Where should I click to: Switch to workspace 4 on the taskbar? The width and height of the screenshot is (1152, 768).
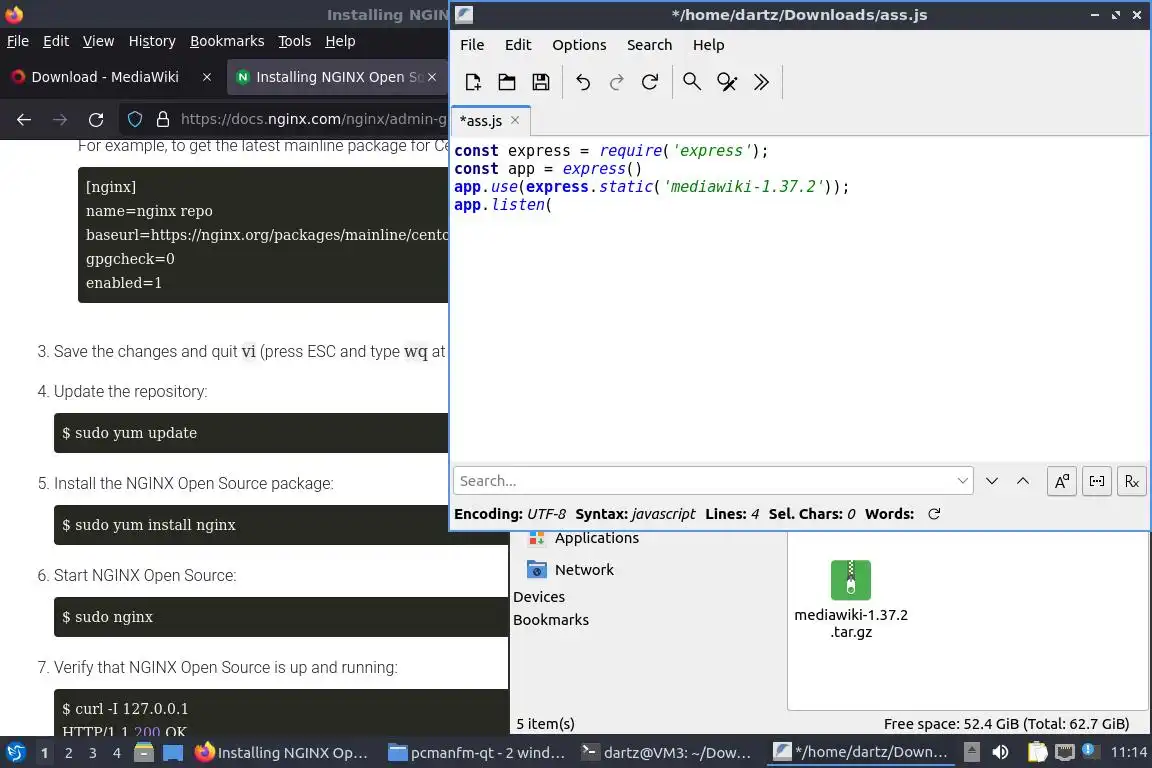pyautogui.click(x=117, y=753)
